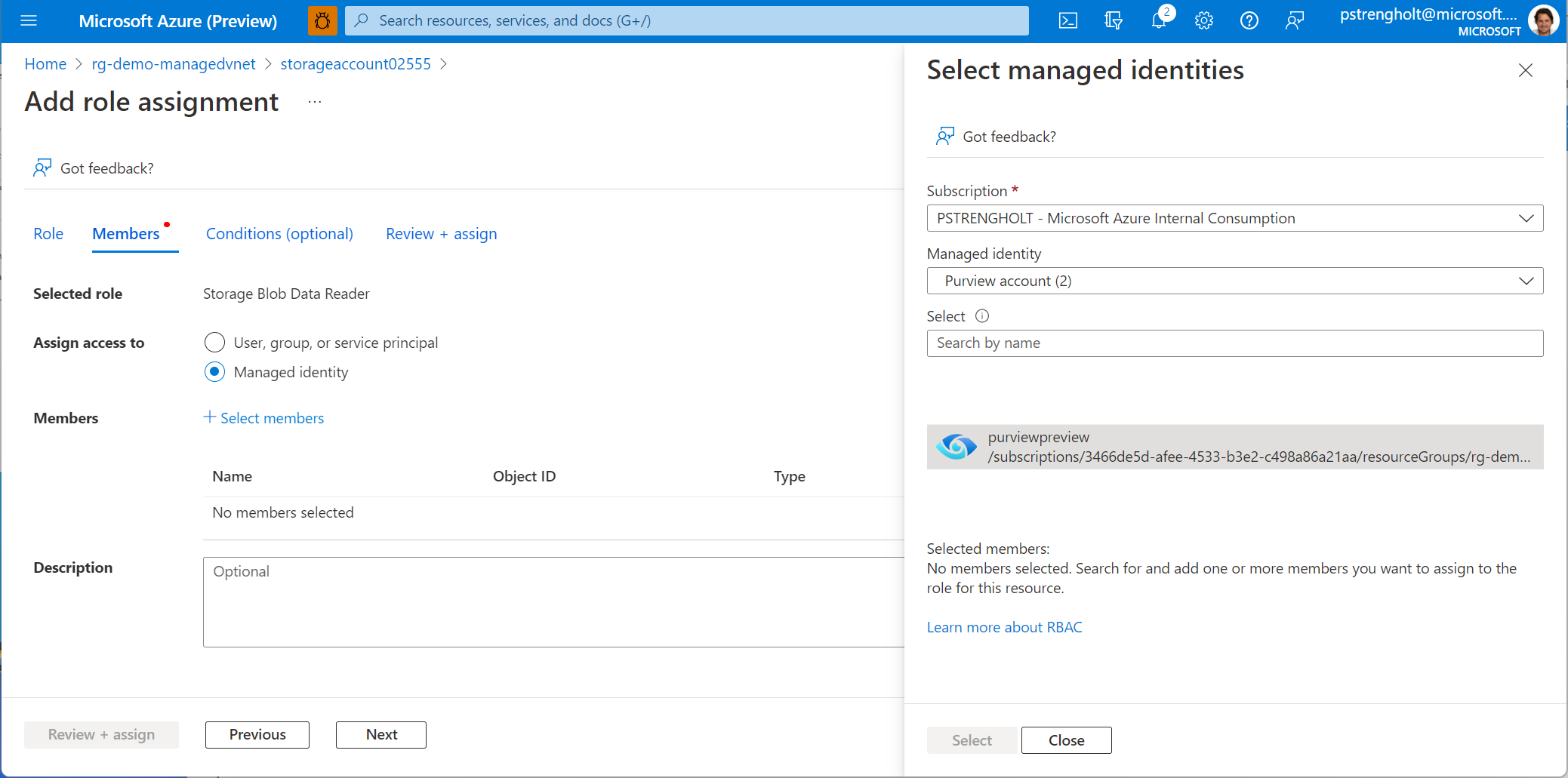Click the No members selected table row

coord(553,513)
